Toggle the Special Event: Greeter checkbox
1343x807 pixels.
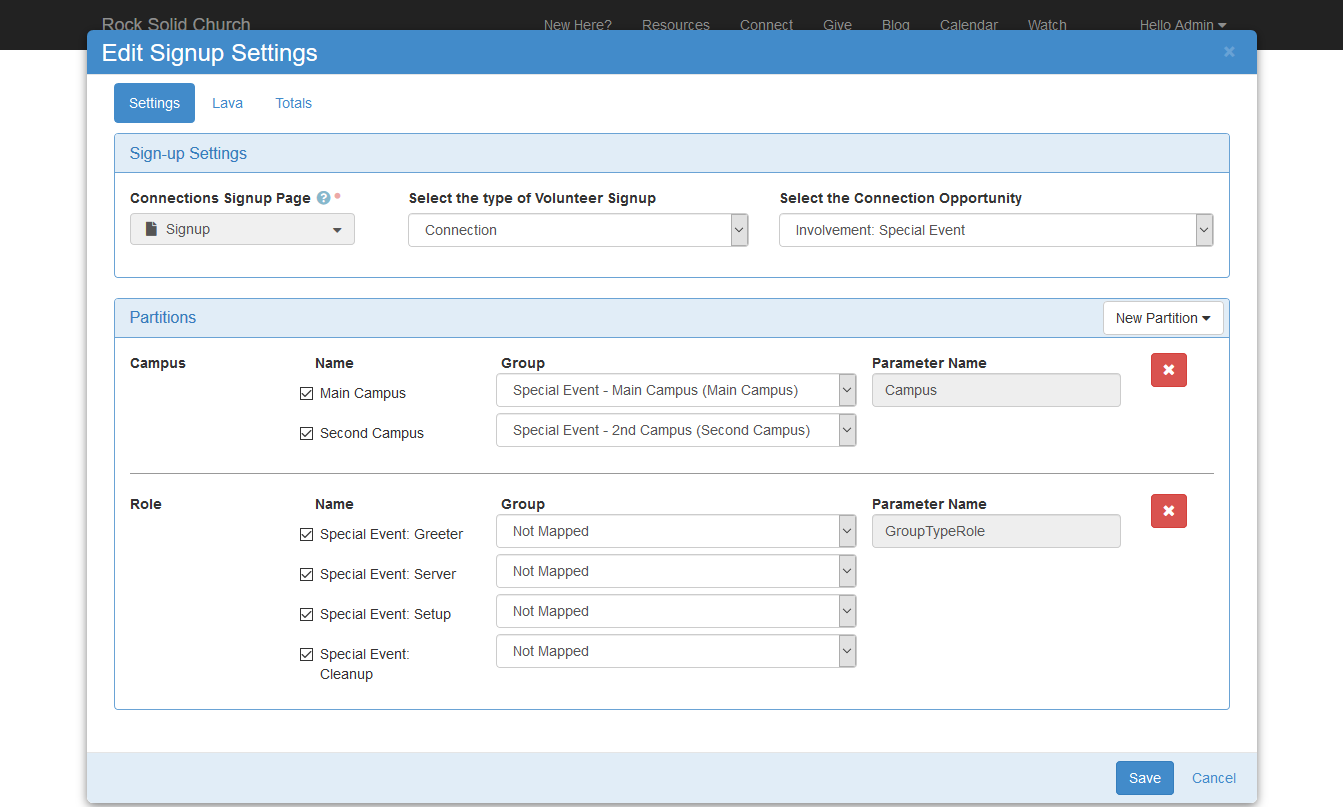tap(306, 534)
